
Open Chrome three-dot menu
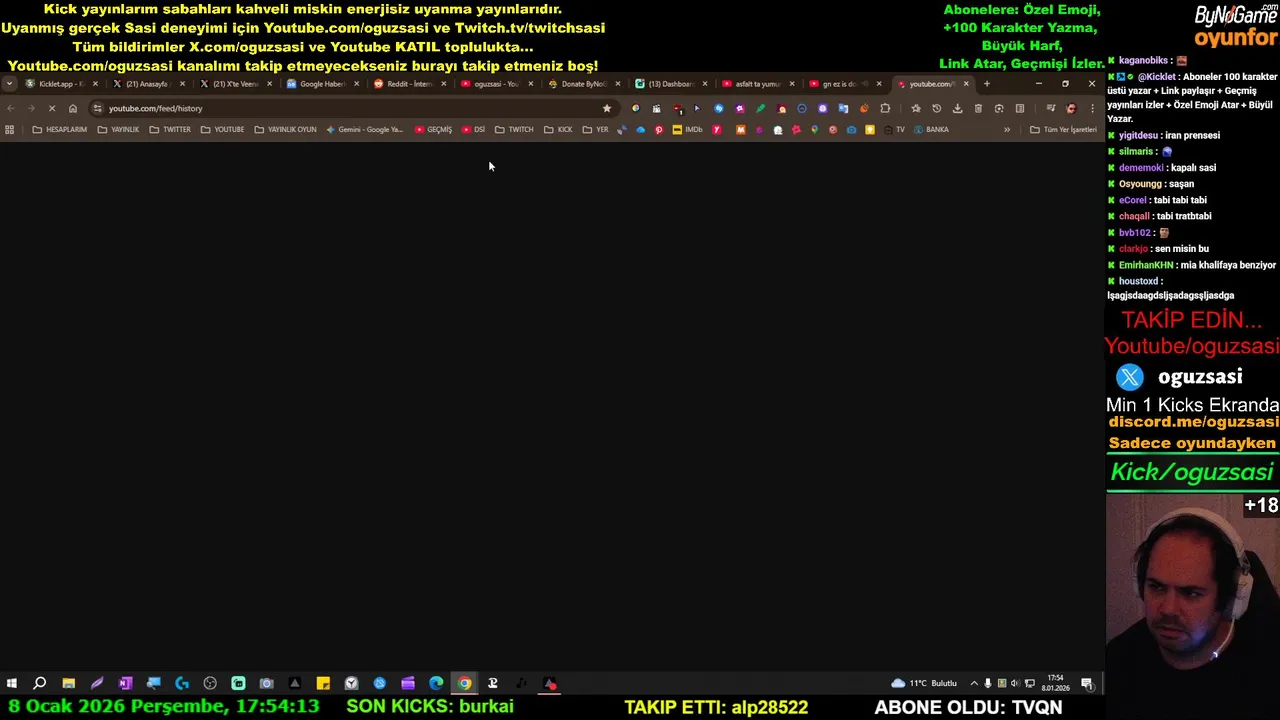(x=1092, y=108)
